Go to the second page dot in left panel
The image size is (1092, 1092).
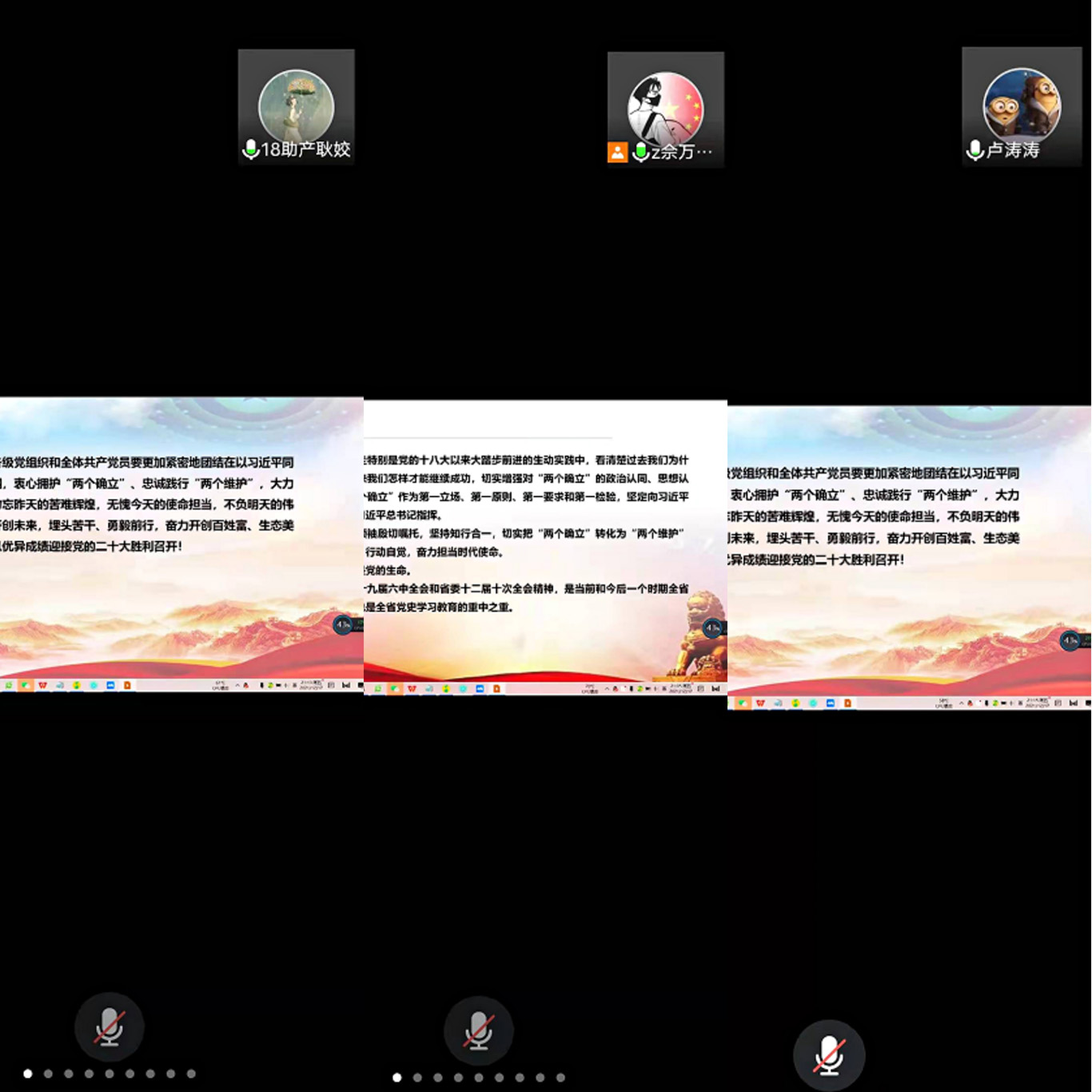pyautogui.click(x=48, y=1074)
